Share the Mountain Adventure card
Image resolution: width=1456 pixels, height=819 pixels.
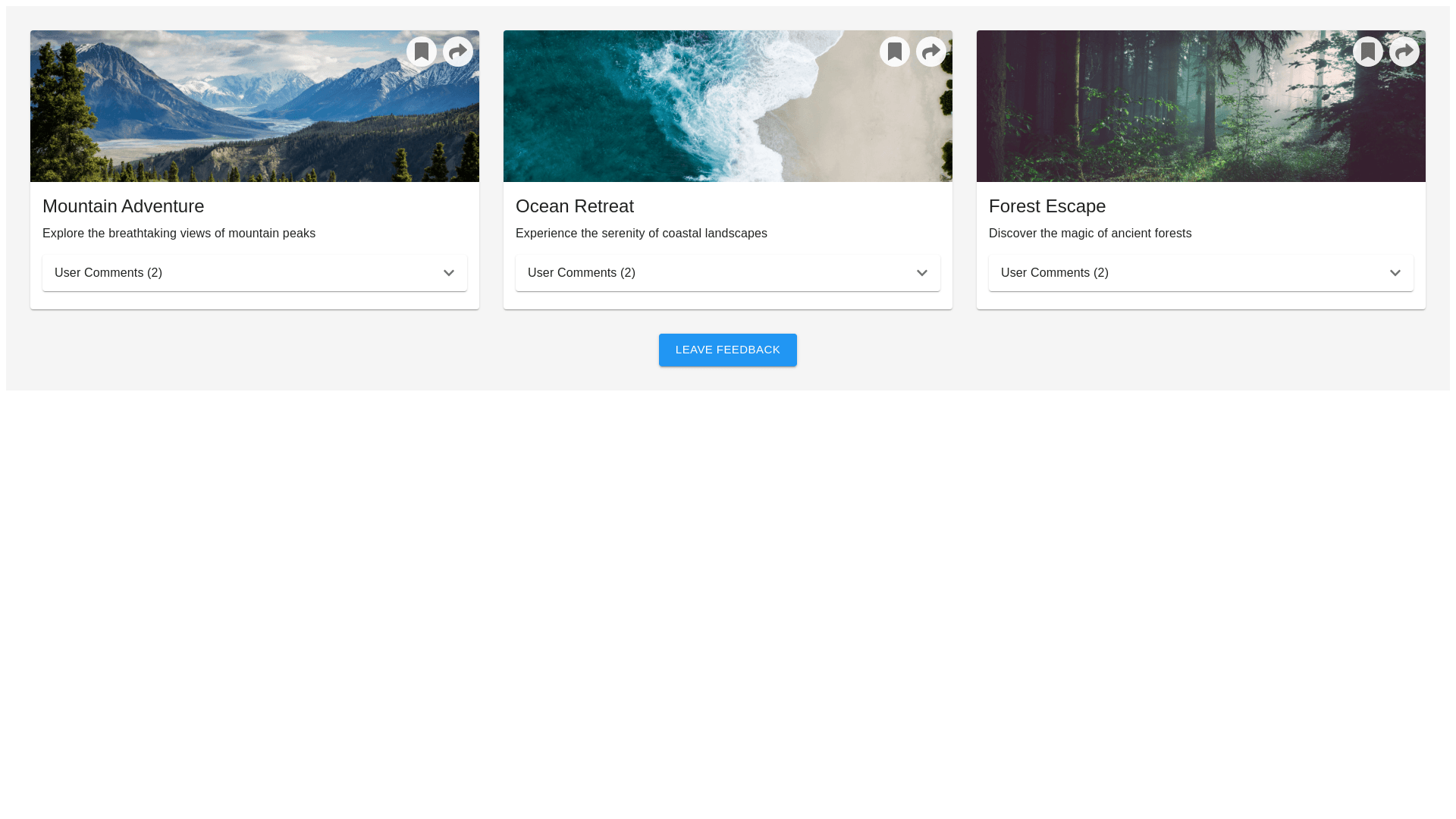coord(458,52)
